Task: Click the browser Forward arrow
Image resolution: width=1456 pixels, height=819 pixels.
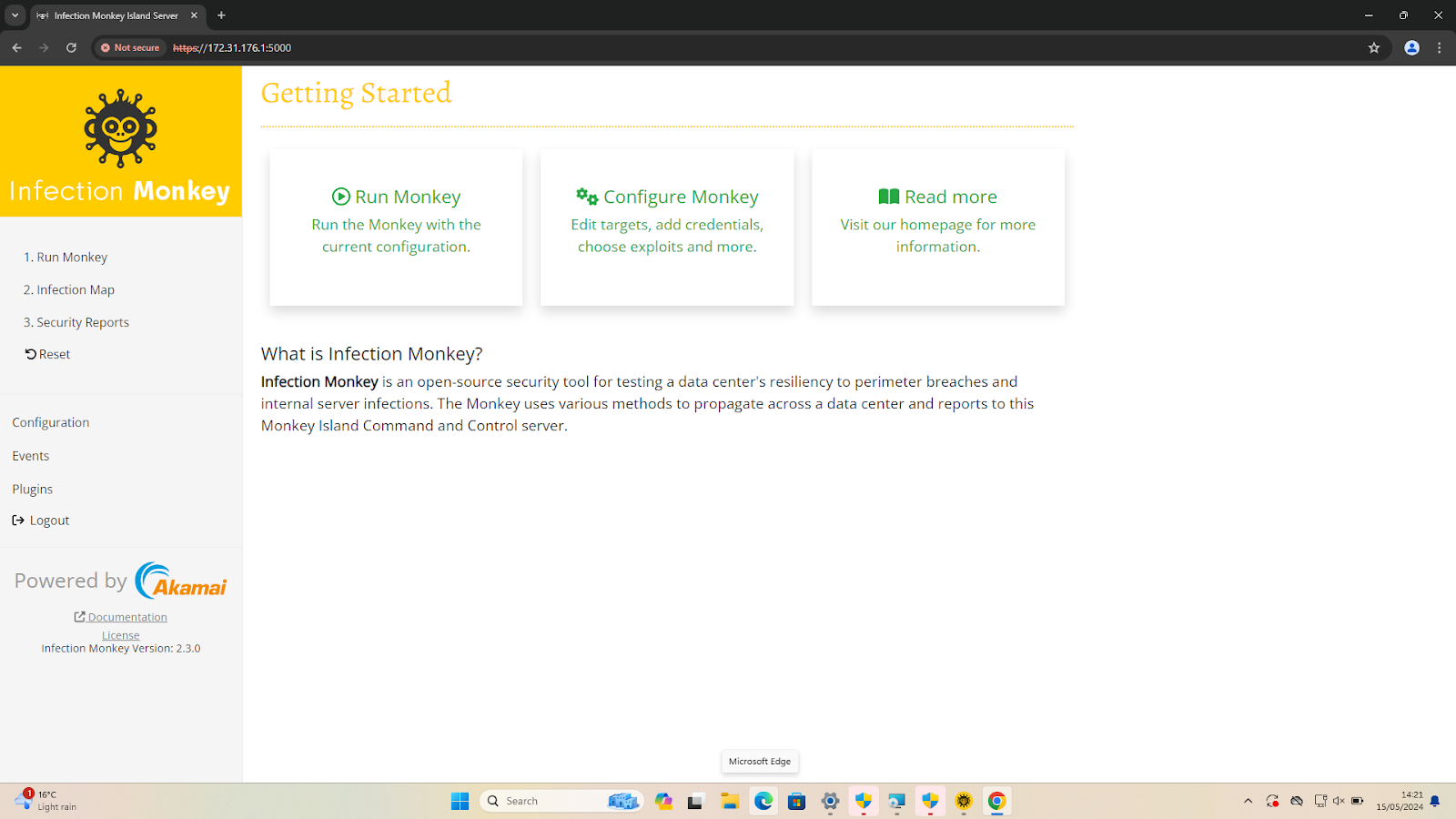Action: (44, 47)
